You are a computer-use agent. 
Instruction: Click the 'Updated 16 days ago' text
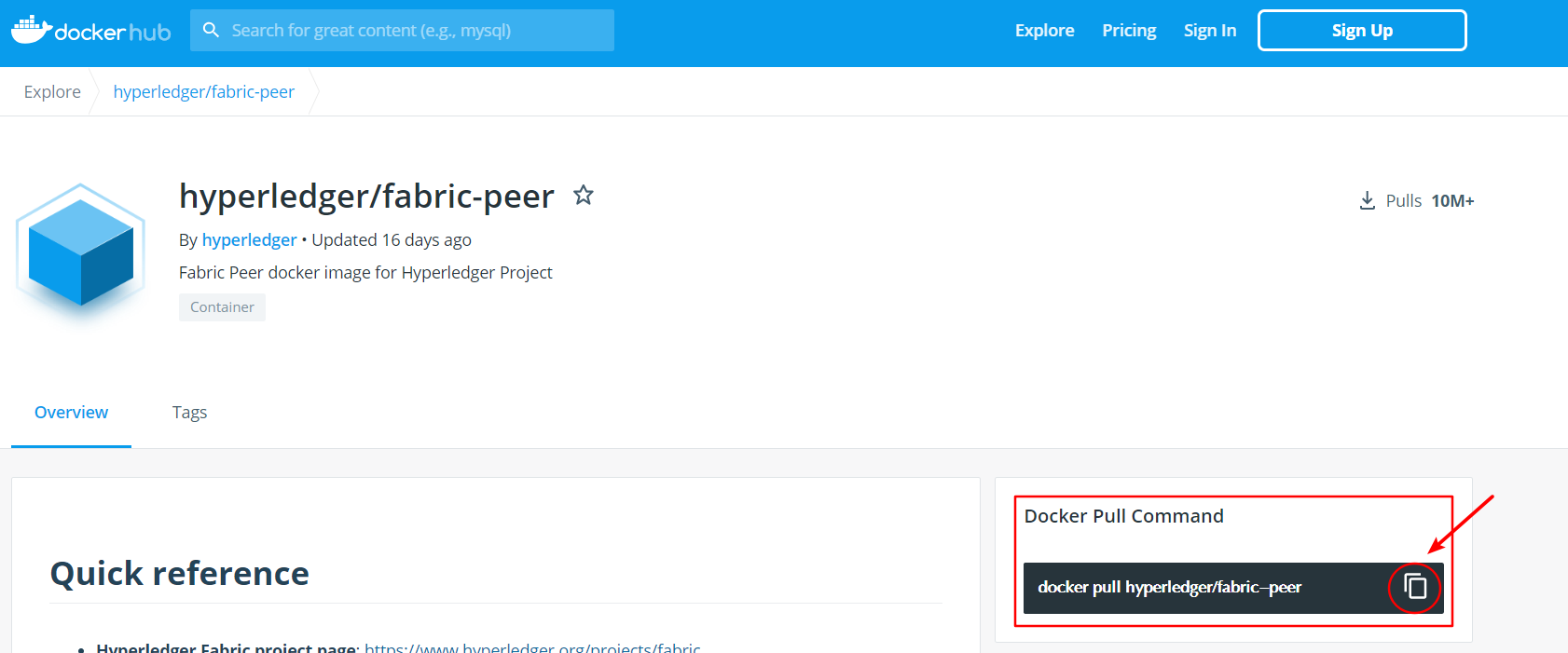pyautogui.click(x=392, y=239)
